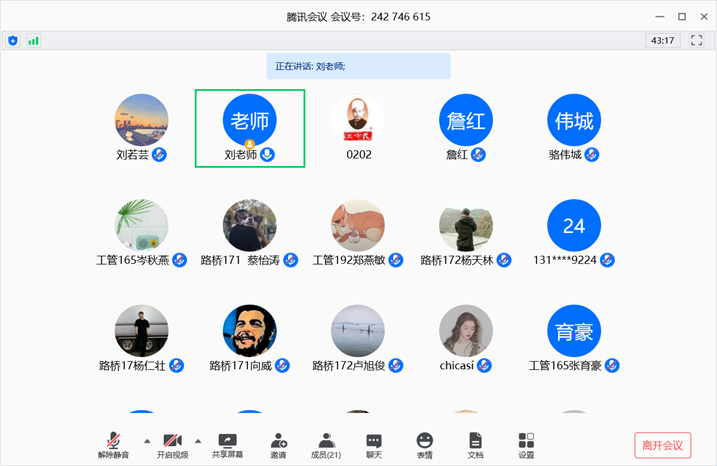The width and height of the screenshot is (717, 466).
Task: Open the Documents (文档) panel
Action: (x=475, y=445)
